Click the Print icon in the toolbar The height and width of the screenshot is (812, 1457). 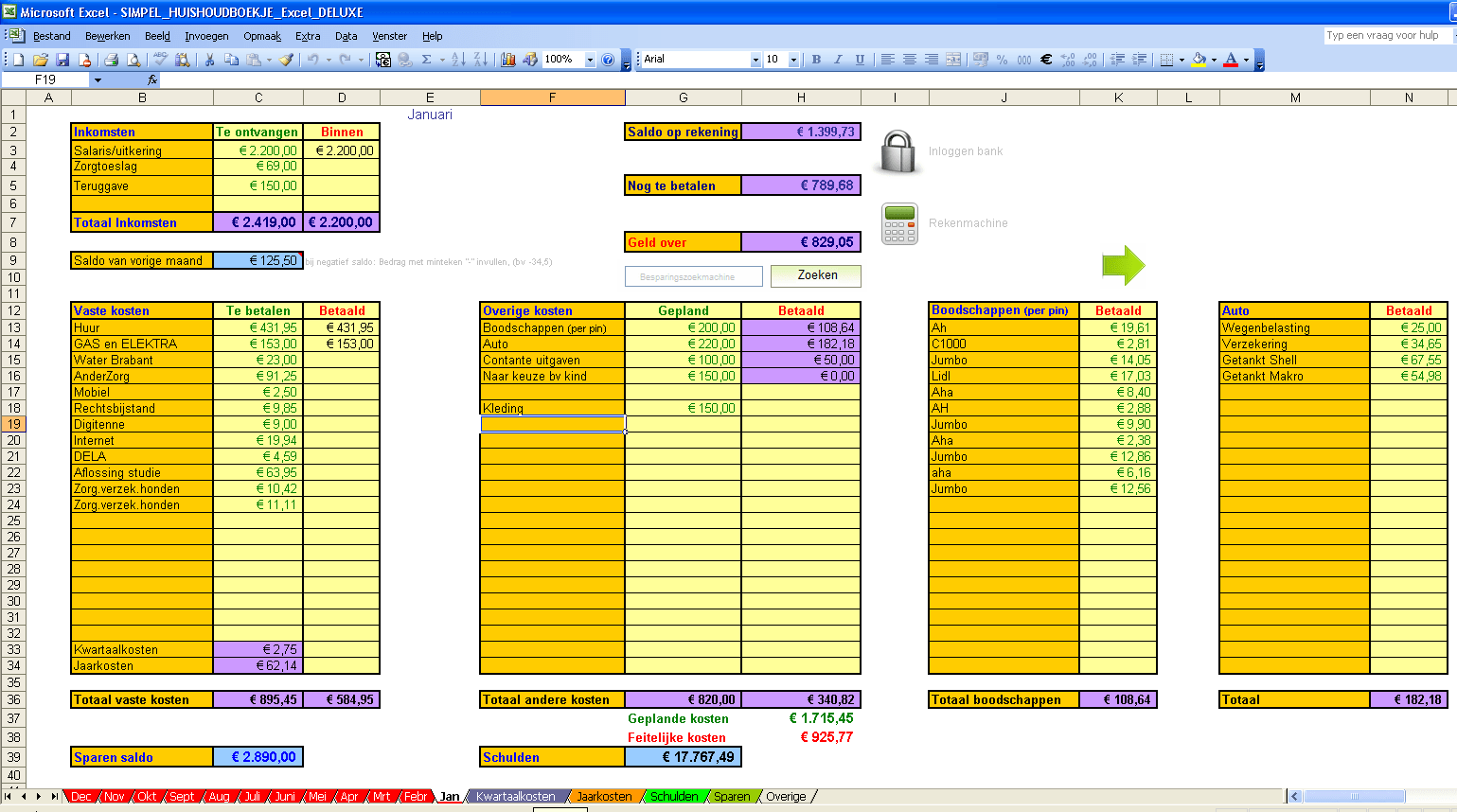pyautogui.click(x=112, y=60)
